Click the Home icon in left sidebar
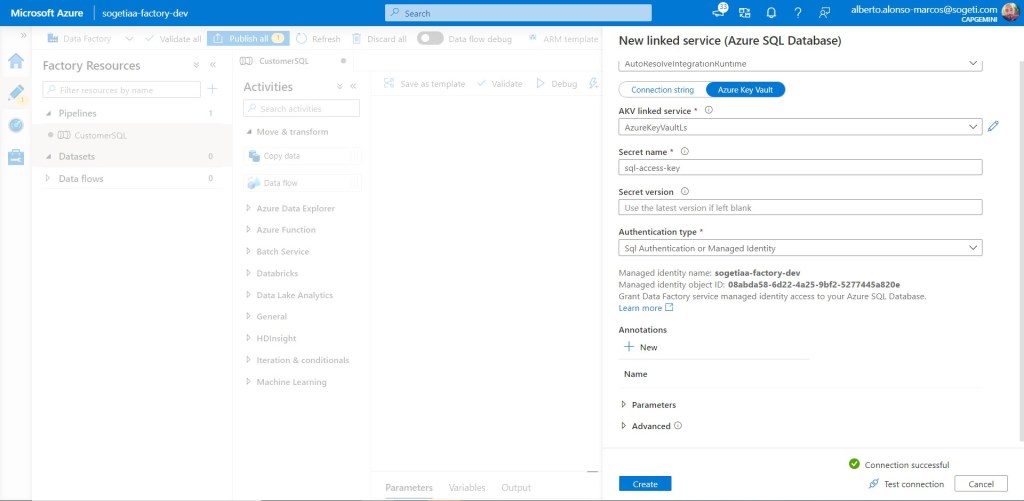Image resolution: width=1024 pixels, height=501 pixels. [x=16, y=61]
